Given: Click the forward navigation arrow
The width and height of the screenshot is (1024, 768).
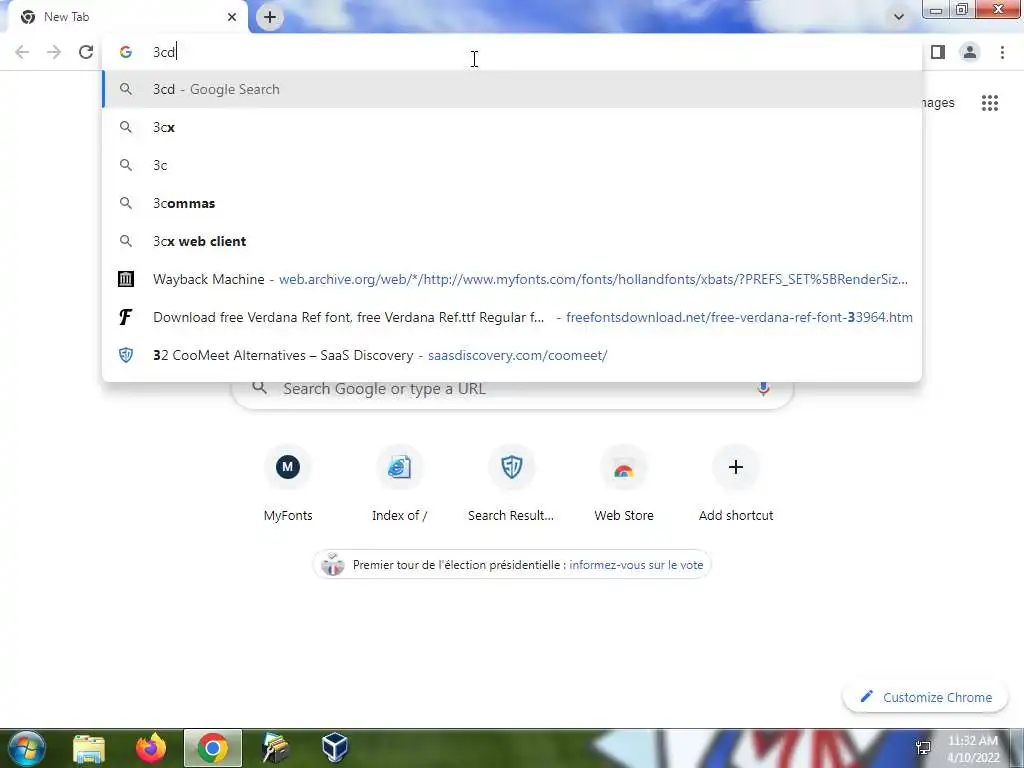Looking at the screenshot, I should tap(54, 52).
